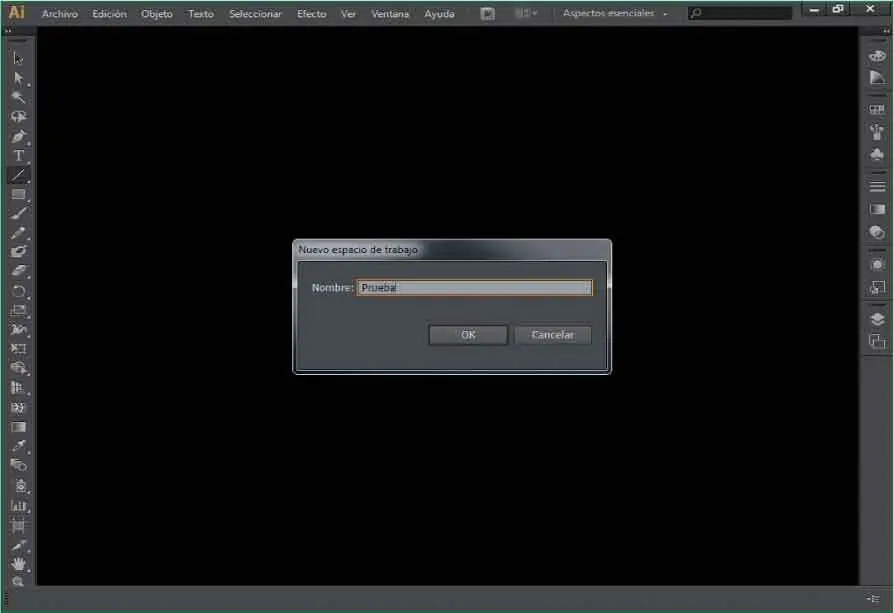Open the Aspectos esenciales workspace switcher
The width and height of the screenshot is (894, 613).
[x=615, y=13]
